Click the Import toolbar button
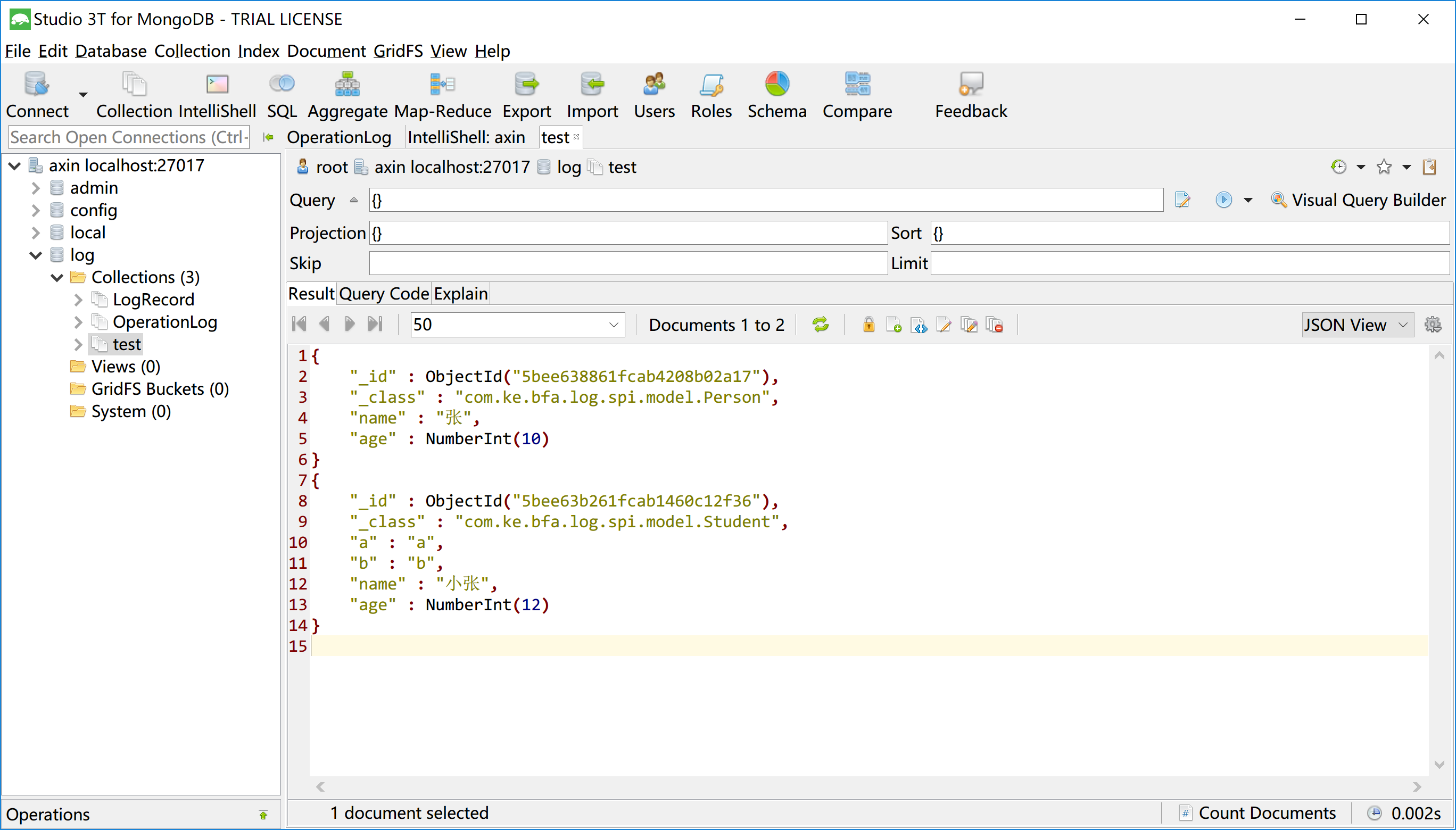This screenshot has height=830, width=1456. pos(592,95)
